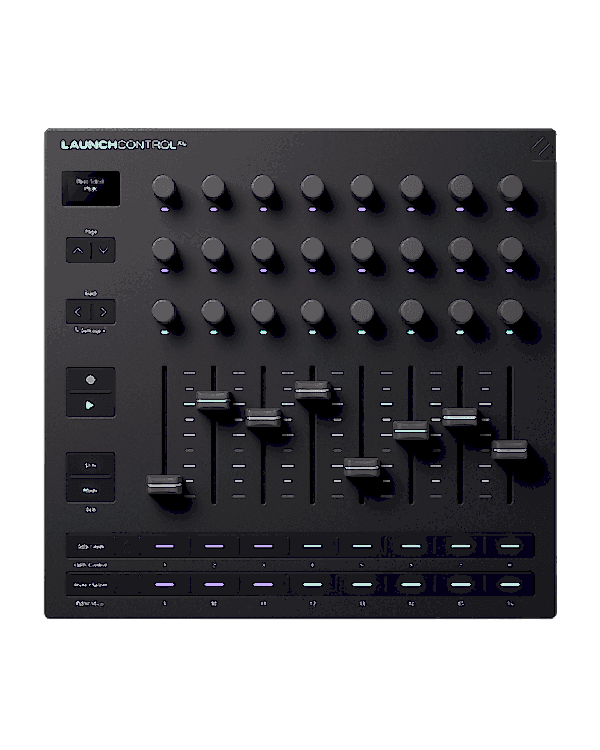The width and height of the screenshot is (600, 750).
Task: Push lower-row button 14
Action: [411, 585]
